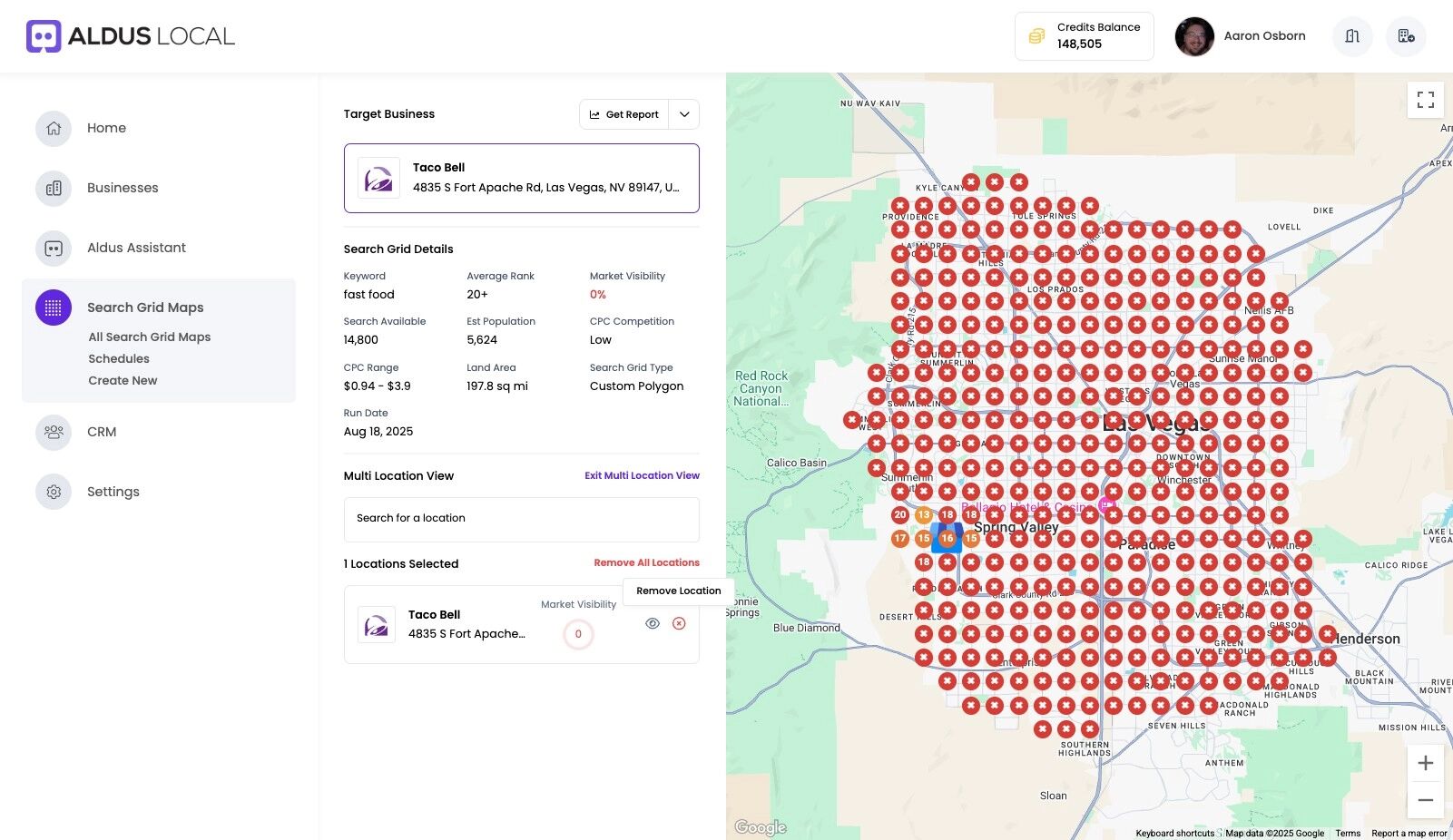The height and width of the screenshot is (840, 1453).
Task: Click the Aaron Osborn username
Action: point(1264,36)
